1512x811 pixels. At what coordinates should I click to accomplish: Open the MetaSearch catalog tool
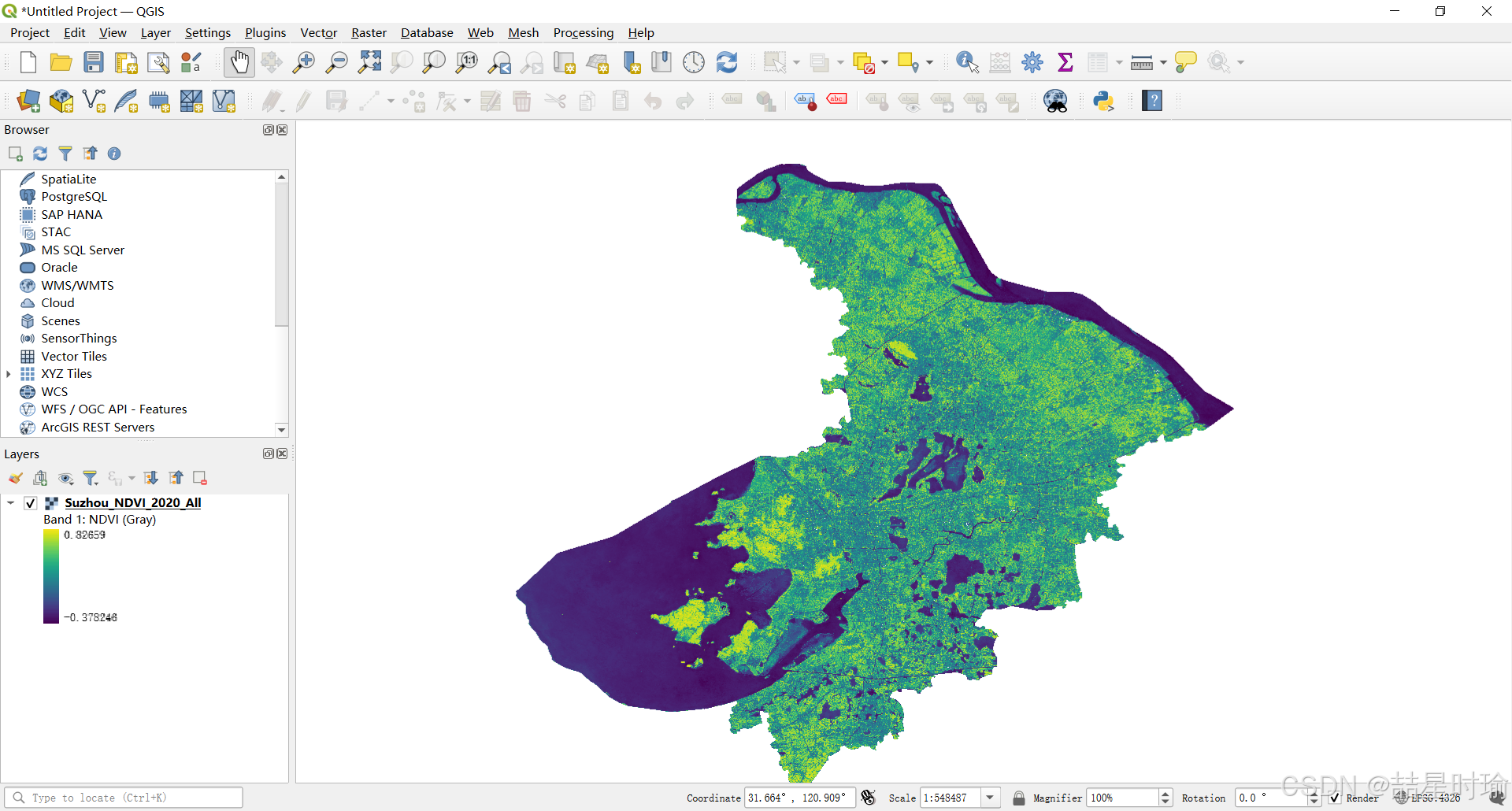point(1055,101)
